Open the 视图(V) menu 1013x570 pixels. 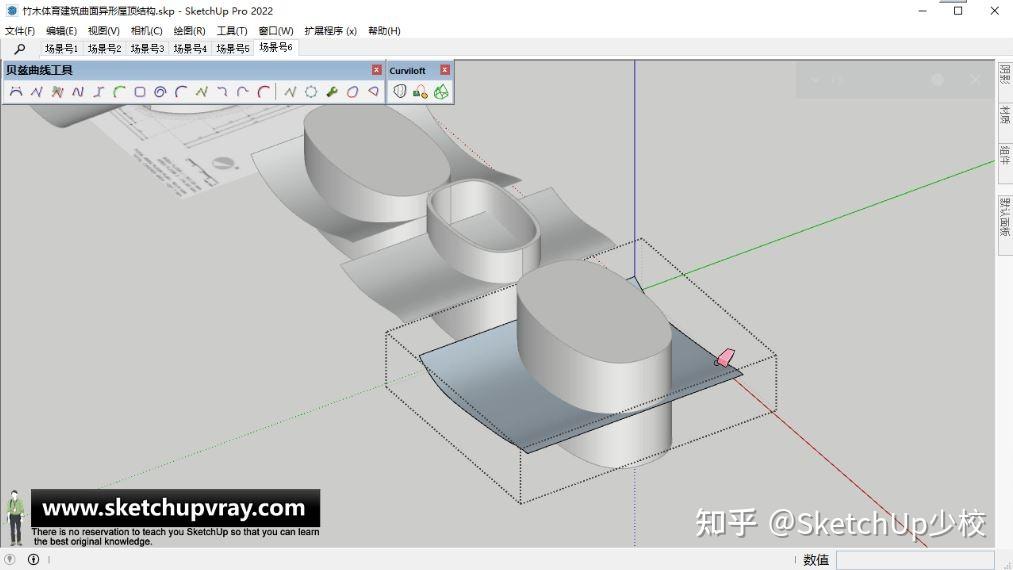pos(104,30)
